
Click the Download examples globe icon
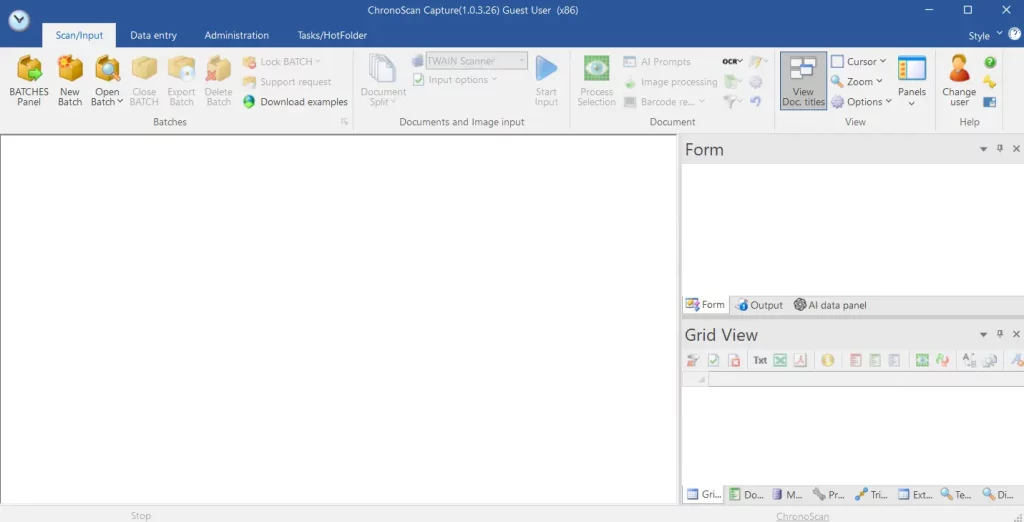[249, 102]
